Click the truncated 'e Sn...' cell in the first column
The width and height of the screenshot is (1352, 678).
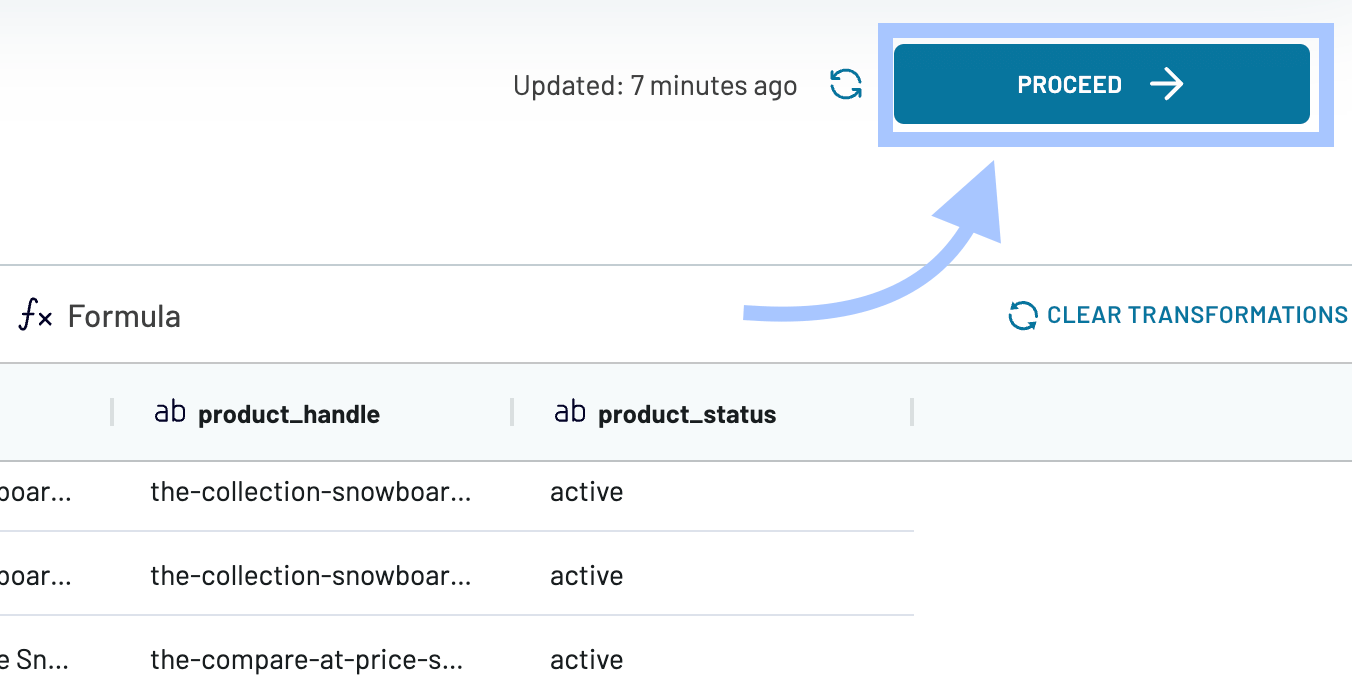point(35,659)
